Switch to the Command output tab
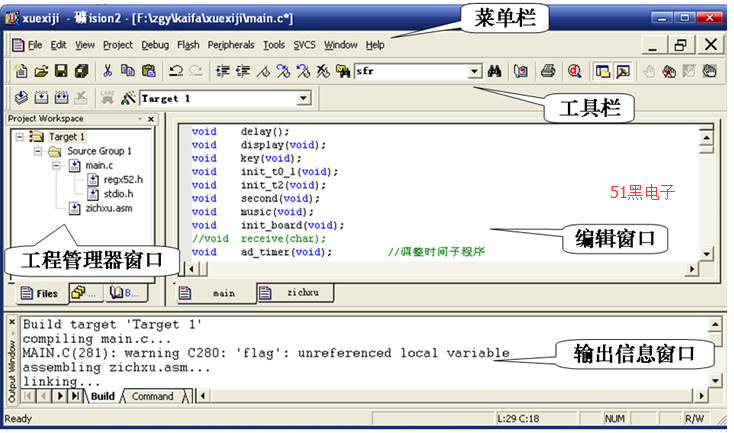 [153, 397]
